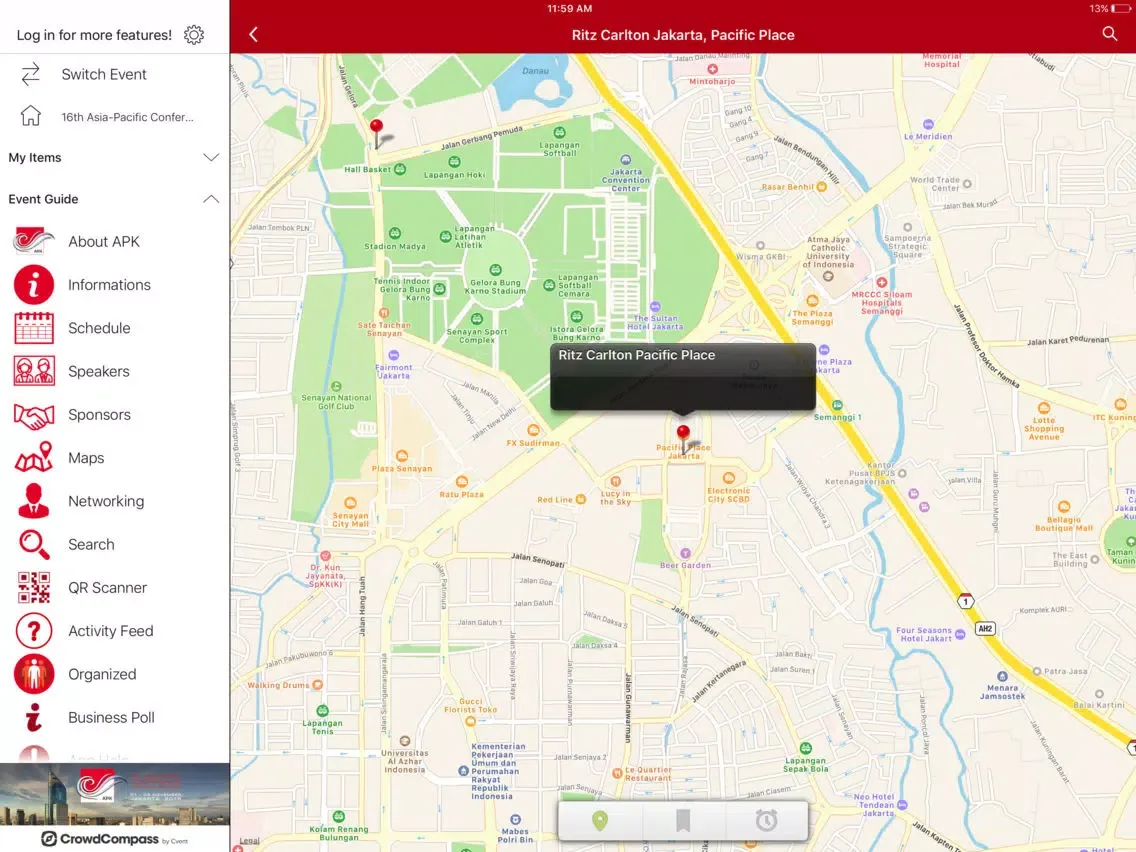Open the Legal link on map
Screen dimensions: 1136x852
[x=249, y=840]
